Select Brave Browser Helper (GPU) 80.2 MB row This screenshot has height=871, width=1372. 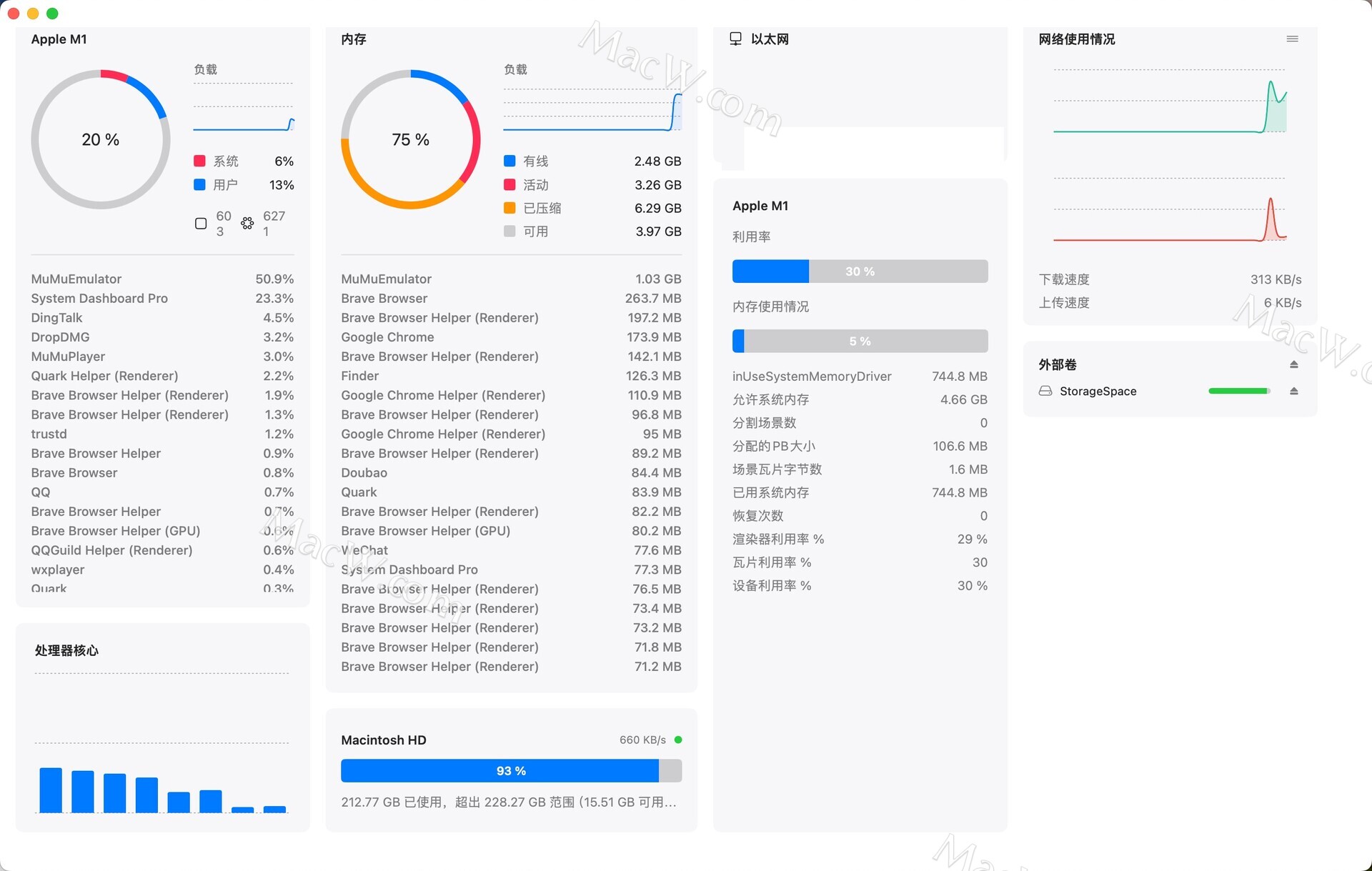coord(511,531)
